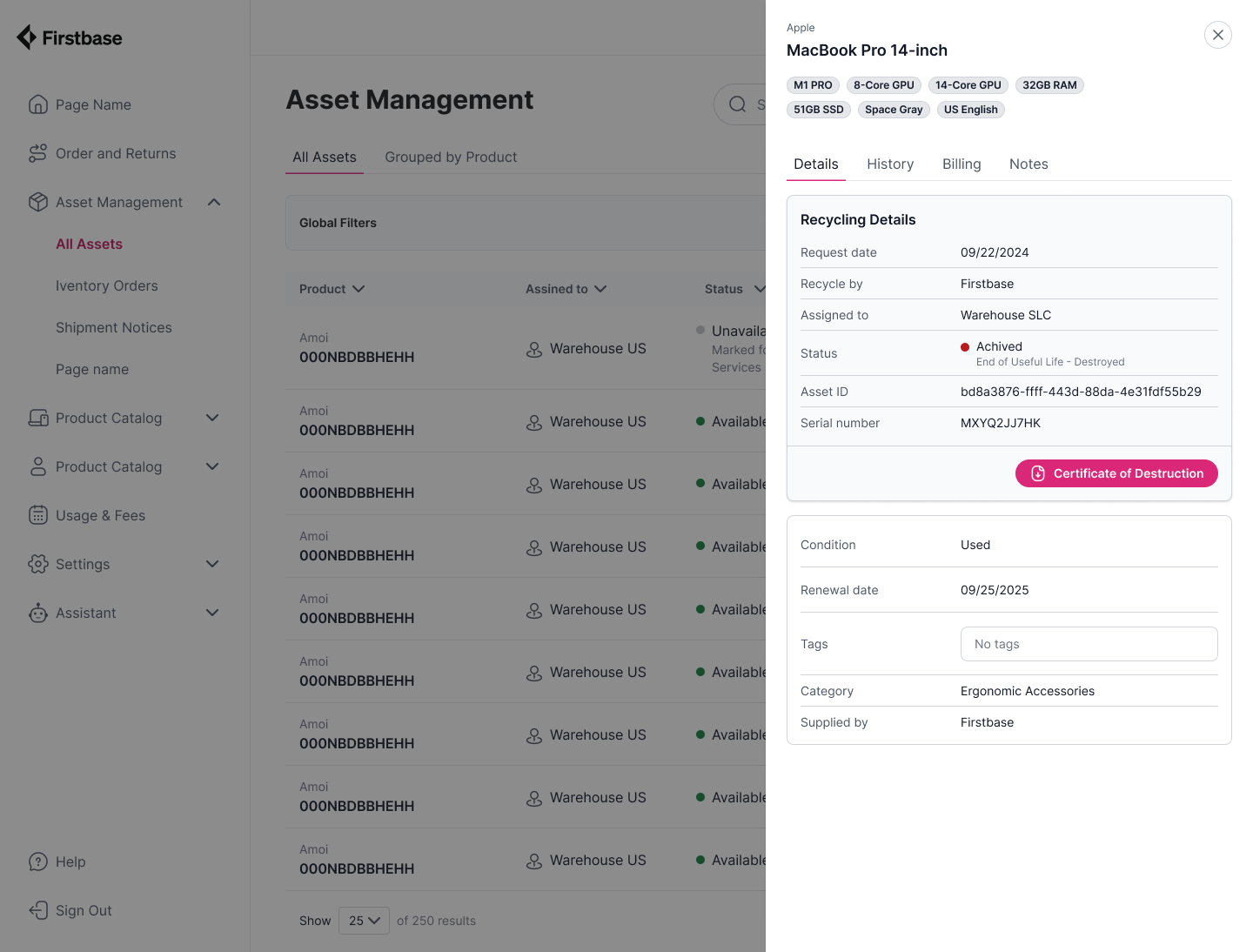Click the Ergonomic Accessories category value
The height and width of the screenshot is (952, 1253).
click(x=1028, y=691)
